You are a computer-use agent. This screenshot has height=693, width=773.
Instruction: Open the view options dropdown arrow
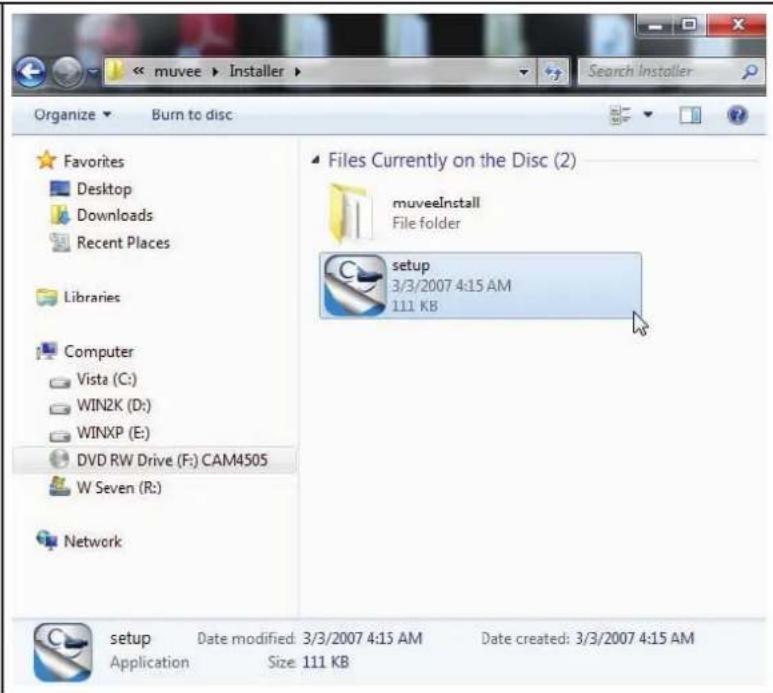(648, 115)
